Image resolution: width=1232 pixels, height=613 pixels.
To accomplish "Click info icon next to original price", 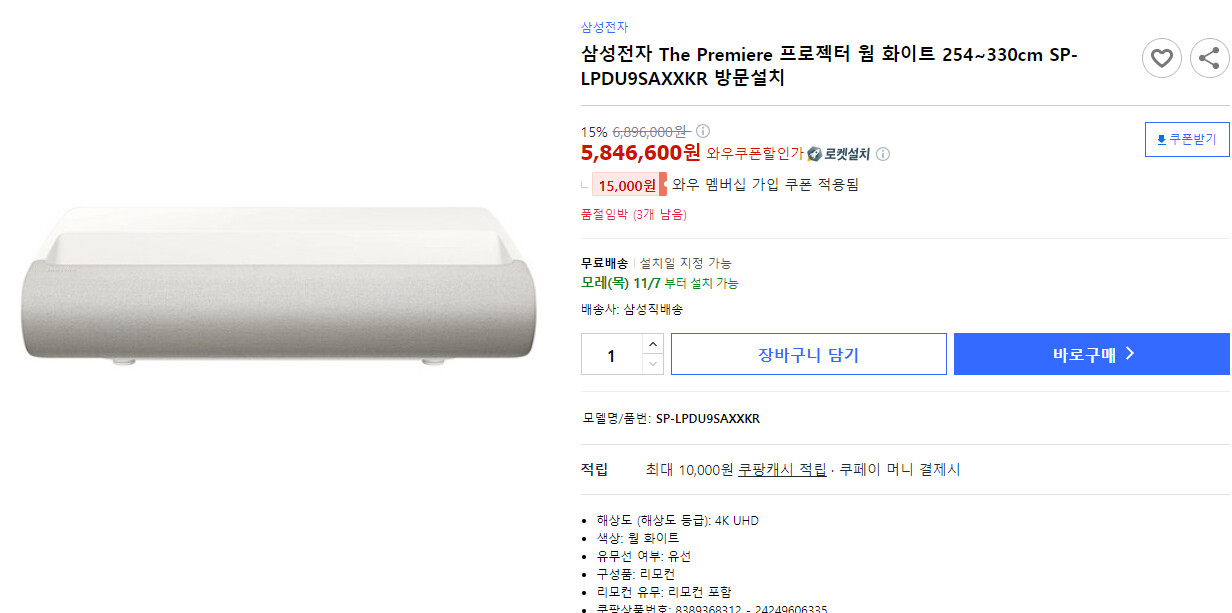I will pyautogui.click(x=703, y=131).
